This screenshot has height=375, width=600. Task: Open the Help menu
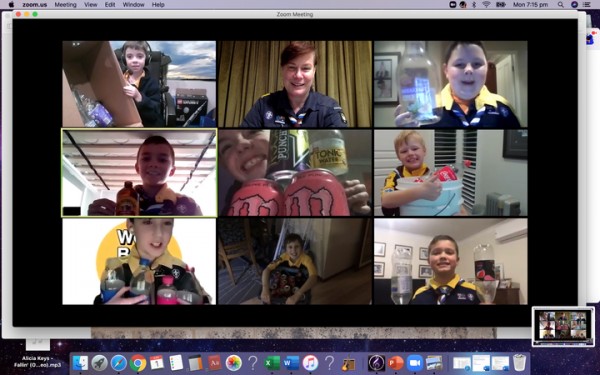click(x=158, y=5)
